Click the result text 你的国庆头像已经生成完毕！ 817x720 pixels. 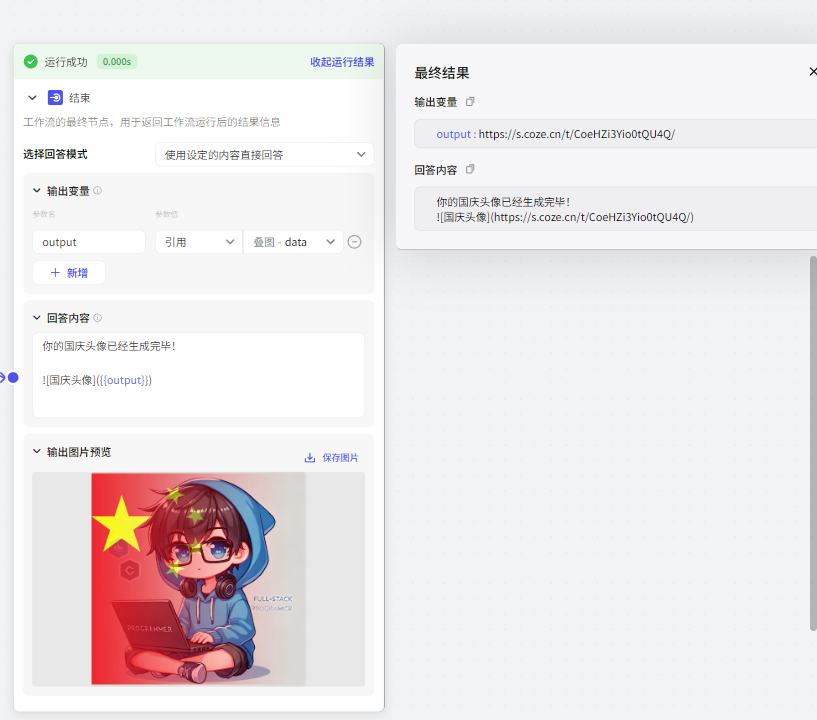click(503, 202)
